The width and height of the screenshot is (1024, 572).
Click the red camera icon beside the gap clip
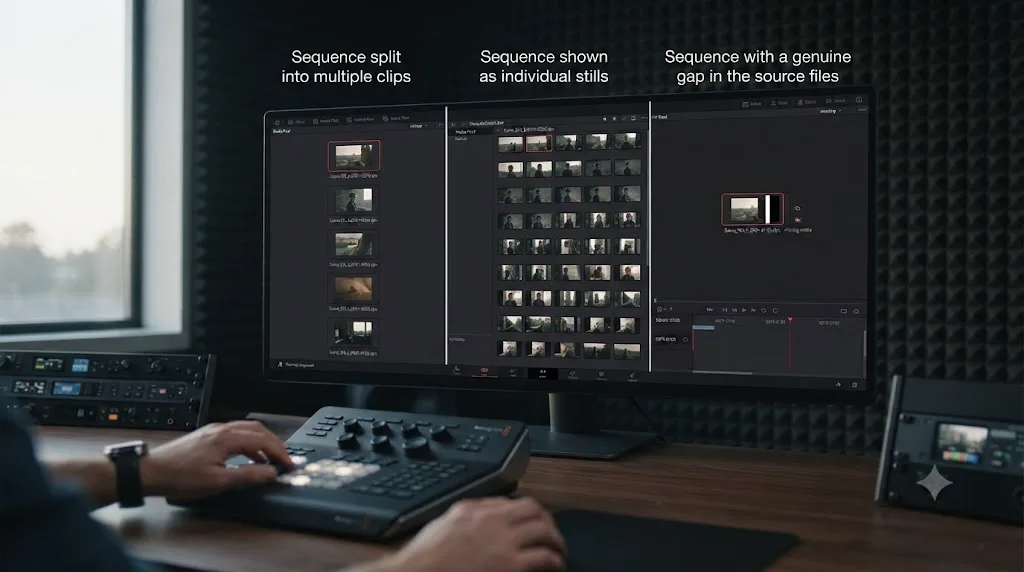tap(797, 220)
